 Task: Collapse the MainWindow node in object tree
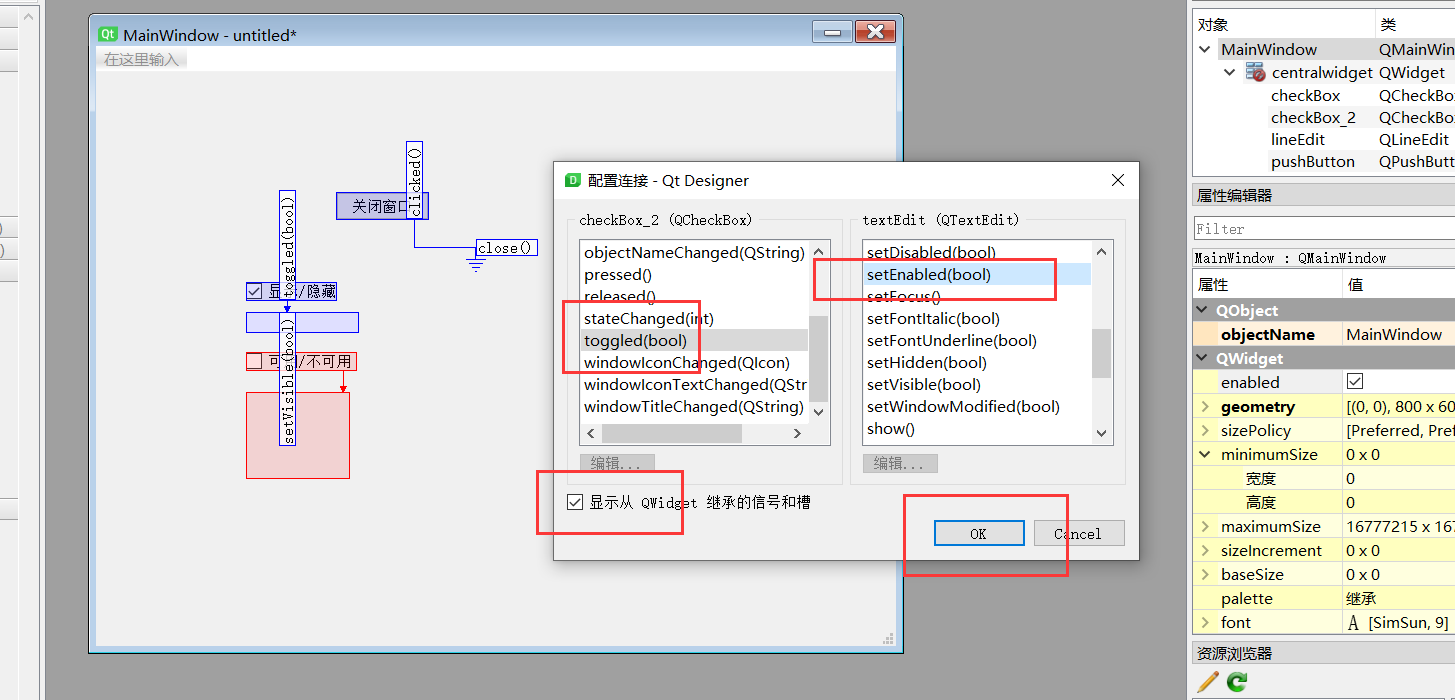tap(1206, 49)
